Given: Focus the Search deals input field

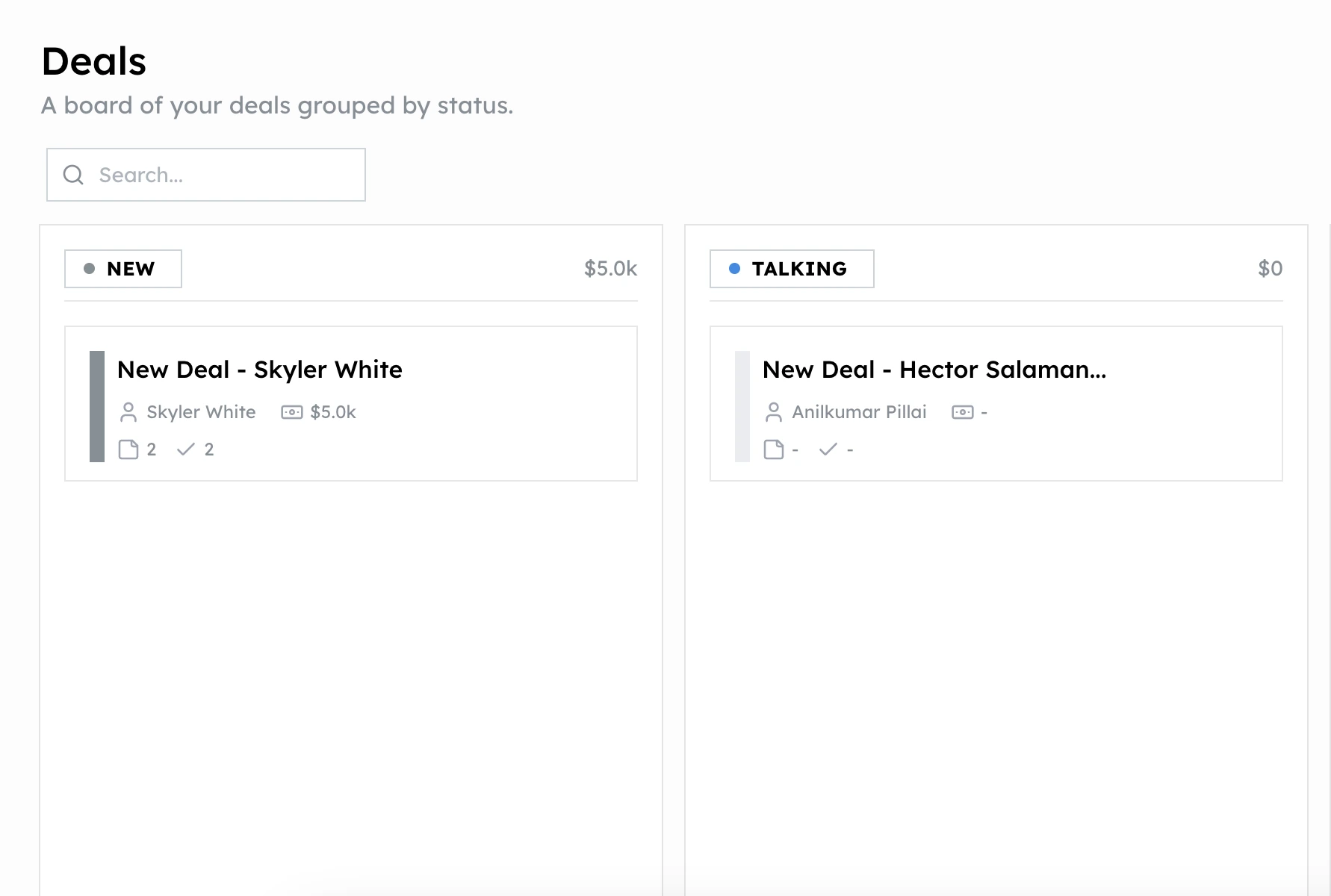Looking at the screenshot, I should 224,175.
